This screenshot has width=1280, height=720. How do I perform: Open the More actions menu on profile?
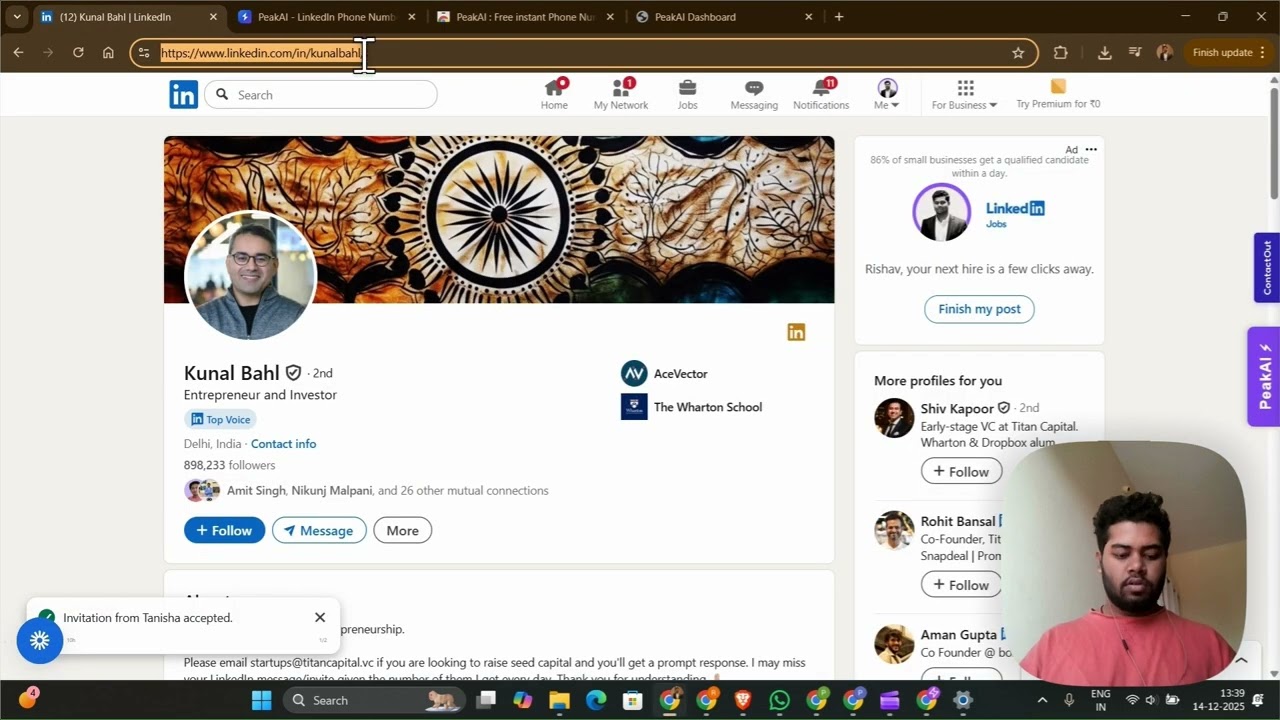pyautogui.click(x=403, y=530)
